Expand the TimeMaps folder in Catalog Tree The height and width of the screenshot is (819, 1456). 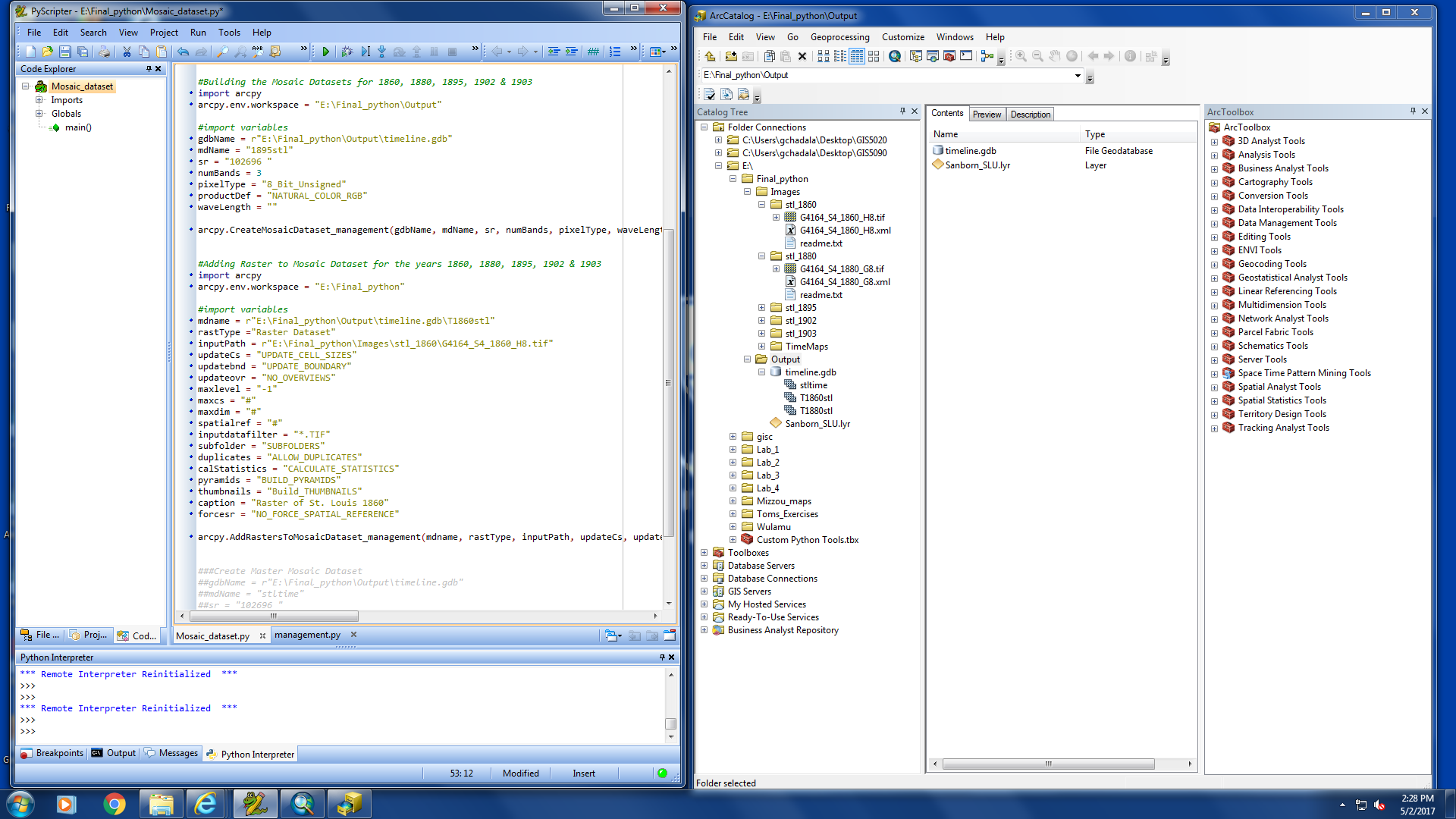(x=761, y=347)
